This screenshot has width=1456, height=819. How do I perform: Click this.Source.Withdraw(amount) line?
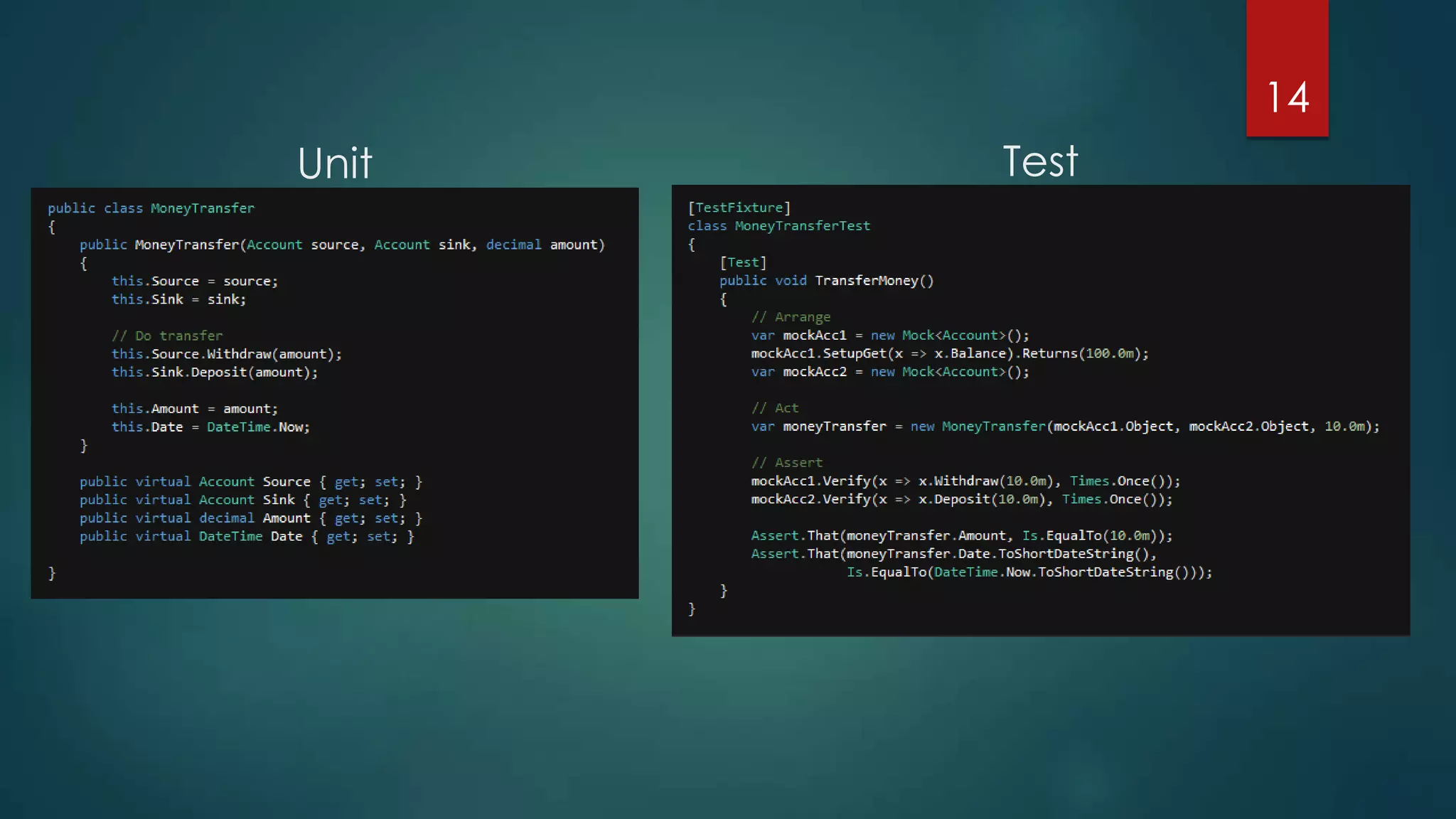point(226,354)
